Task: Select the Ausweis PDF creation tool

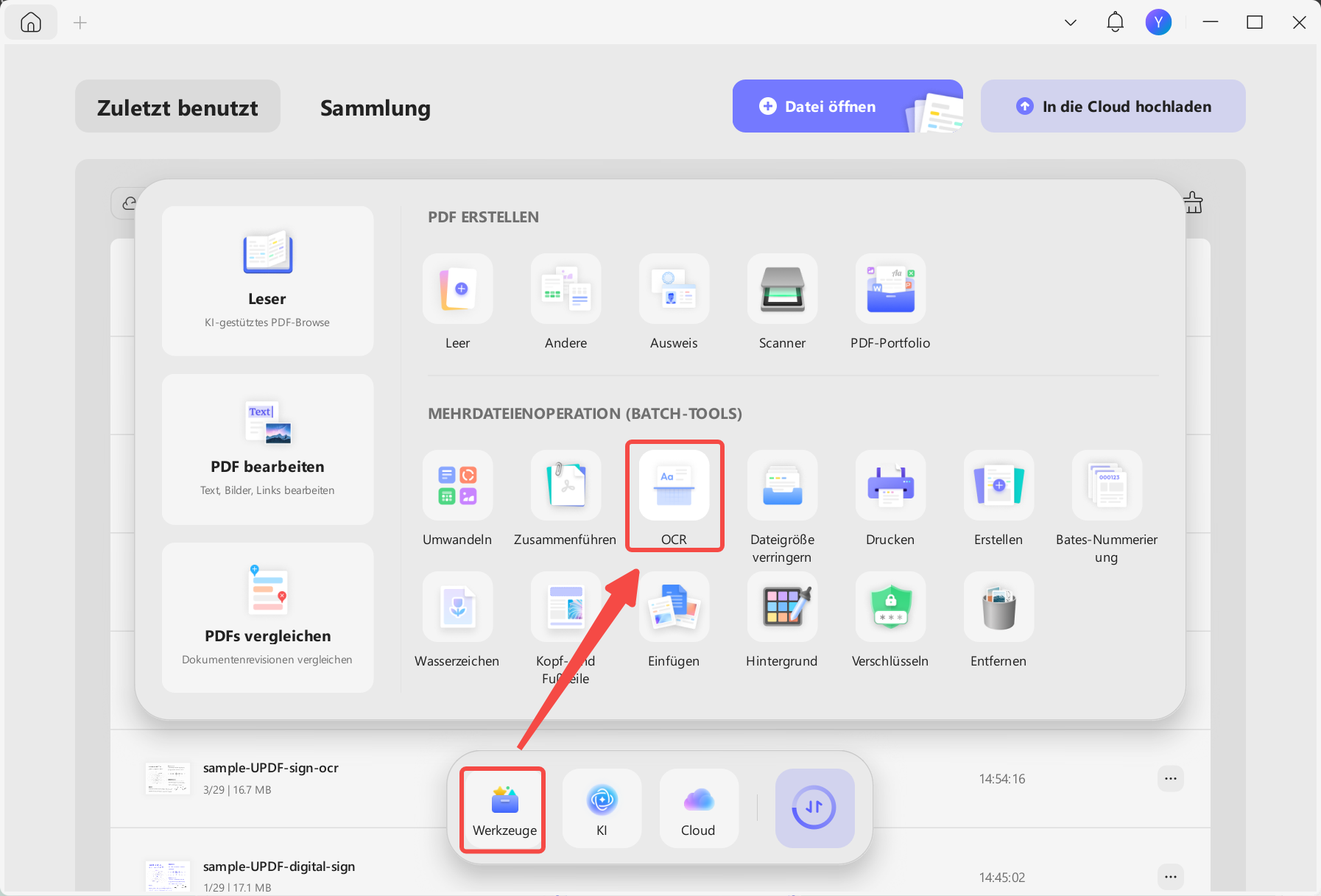Action: tap(674, 289)
